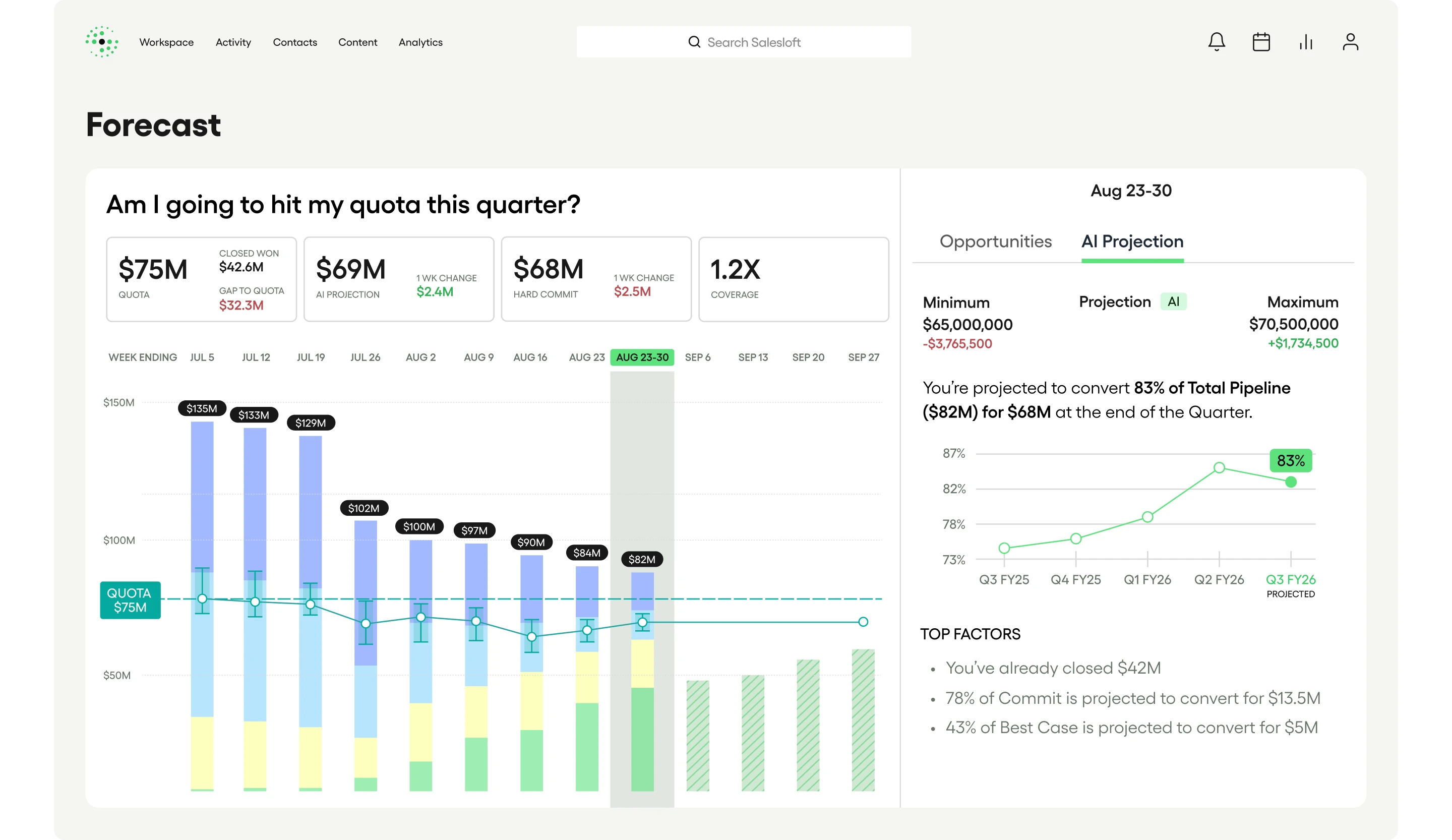Image resolution: width=1452 pixels, height=840 pixels.
Task: Open the notifications bell
Action: tap(1217, 41)
